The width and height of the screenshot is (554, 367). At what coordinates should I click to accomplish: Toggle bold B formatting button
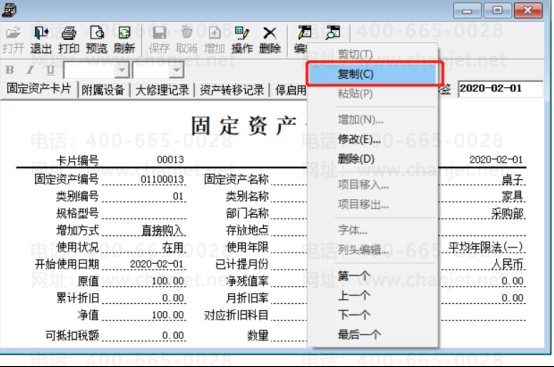(x=10, y=70)
